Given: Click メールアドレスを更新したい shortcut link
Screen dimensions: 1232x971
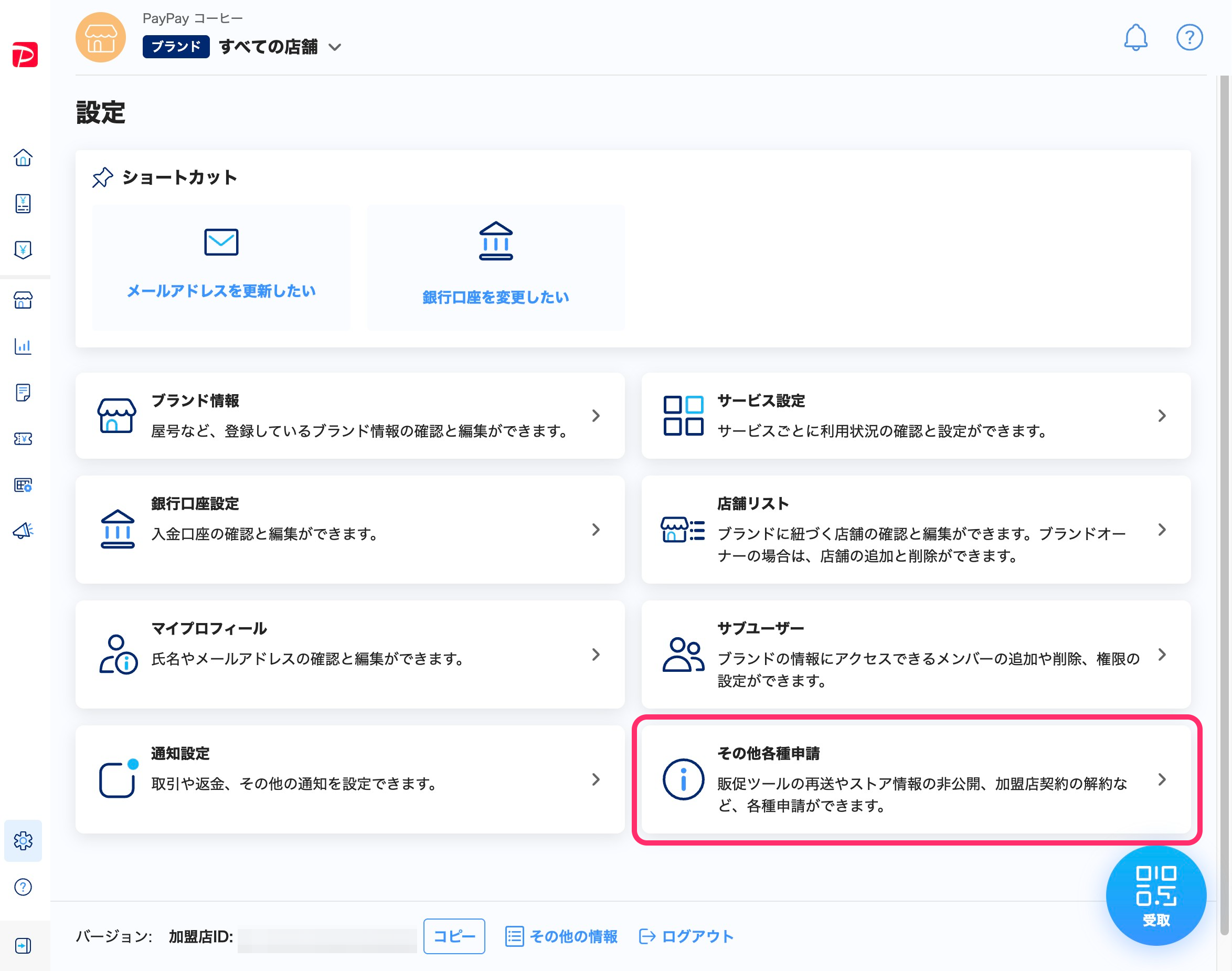Looking at the screenshot, I should tap(221, 291).
